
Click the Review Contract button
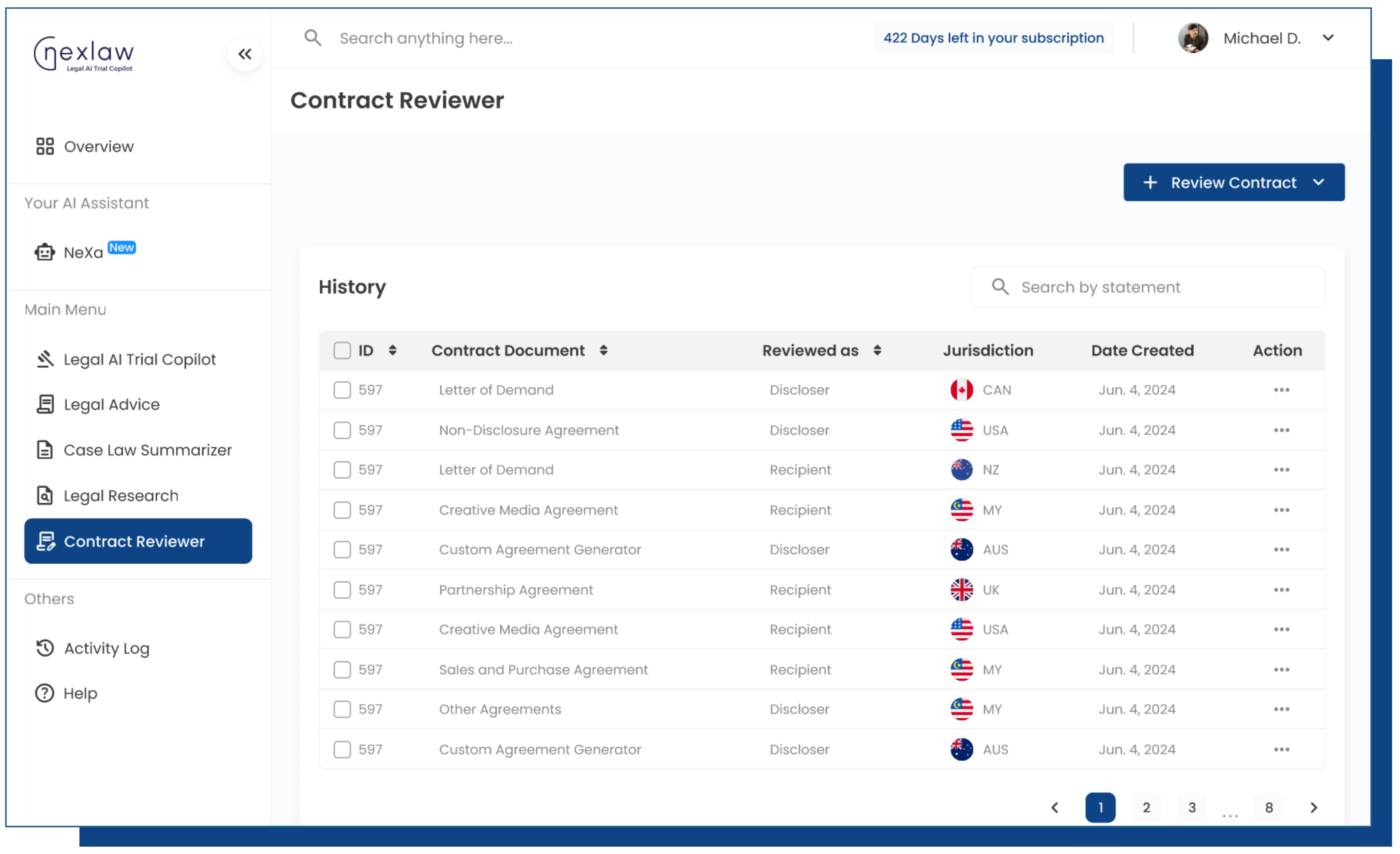click(x=1234, y=182)
